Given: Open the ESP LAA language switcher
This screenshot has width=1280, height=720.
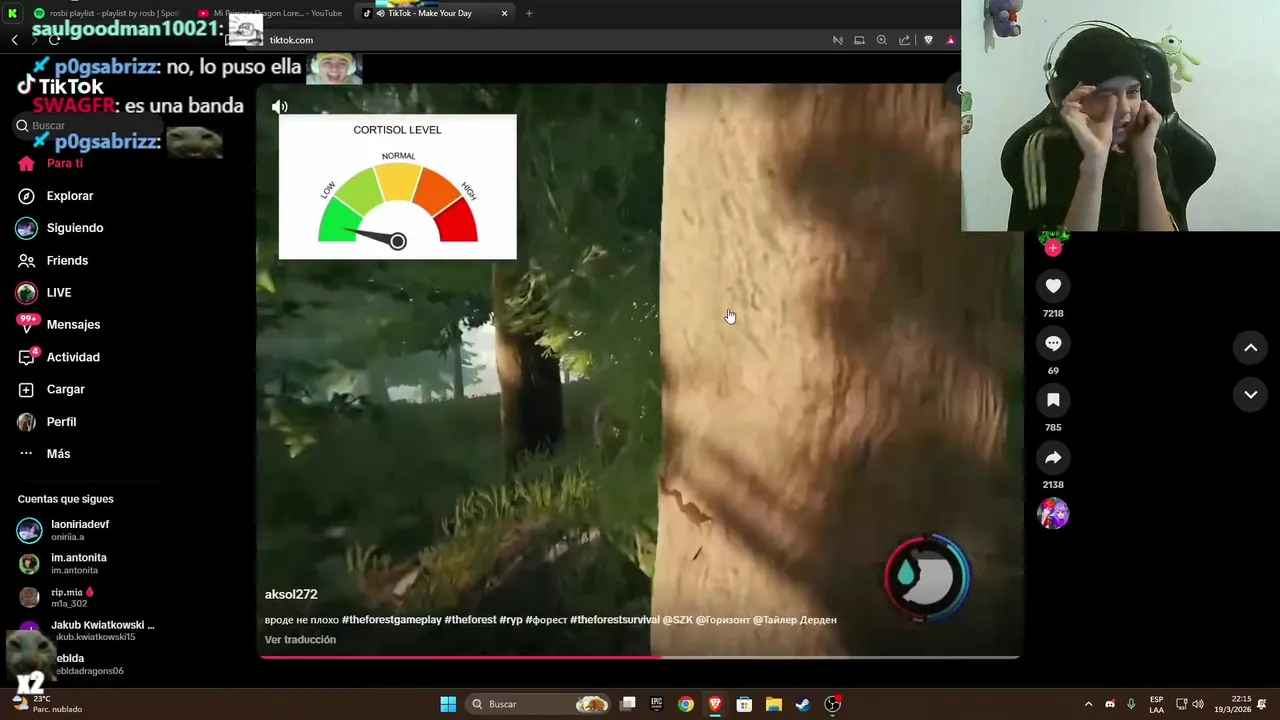Looking at the screenshot, I should point(1156,704).
